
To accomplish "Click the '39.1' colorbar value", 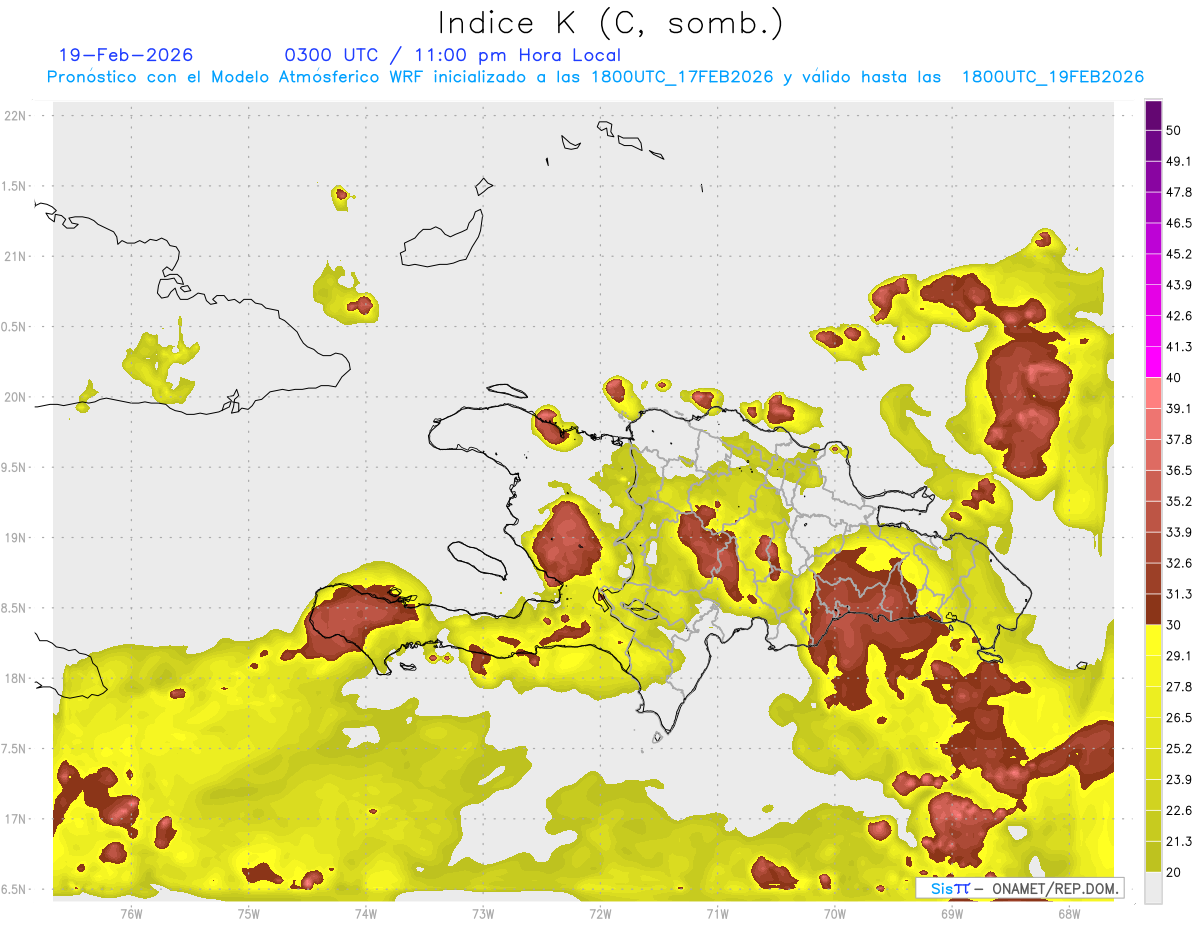I will pyautogui.click(x=1178, y=408).
